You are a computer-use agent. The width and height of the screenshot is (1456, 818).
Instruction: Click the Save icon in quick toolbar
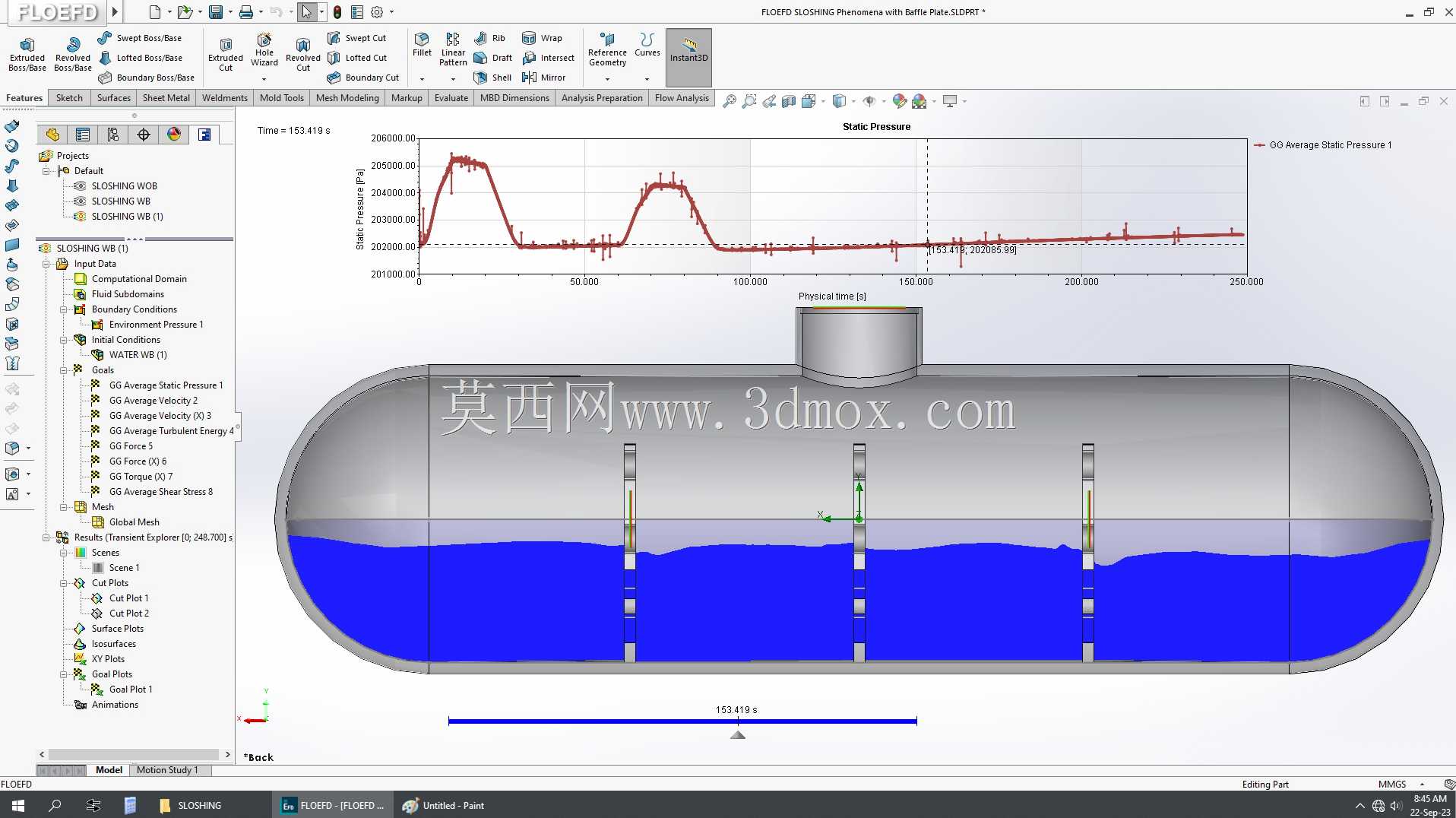[216, 12]
